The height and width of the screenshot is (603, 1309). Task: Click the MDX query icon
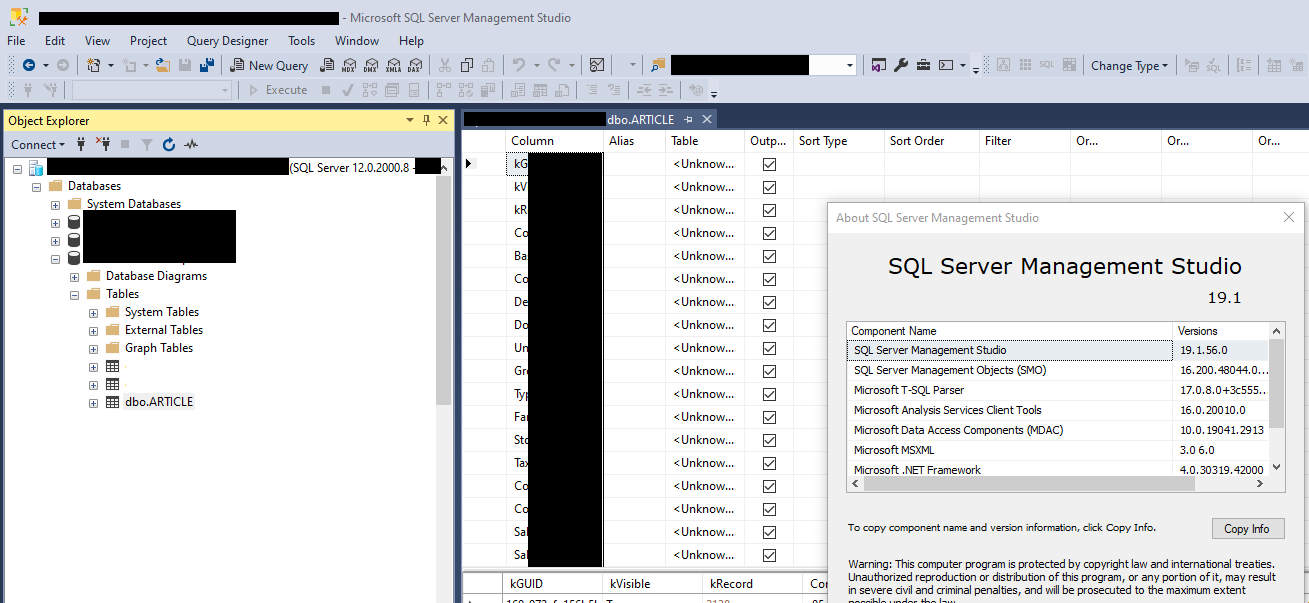(x=349, y=65)
